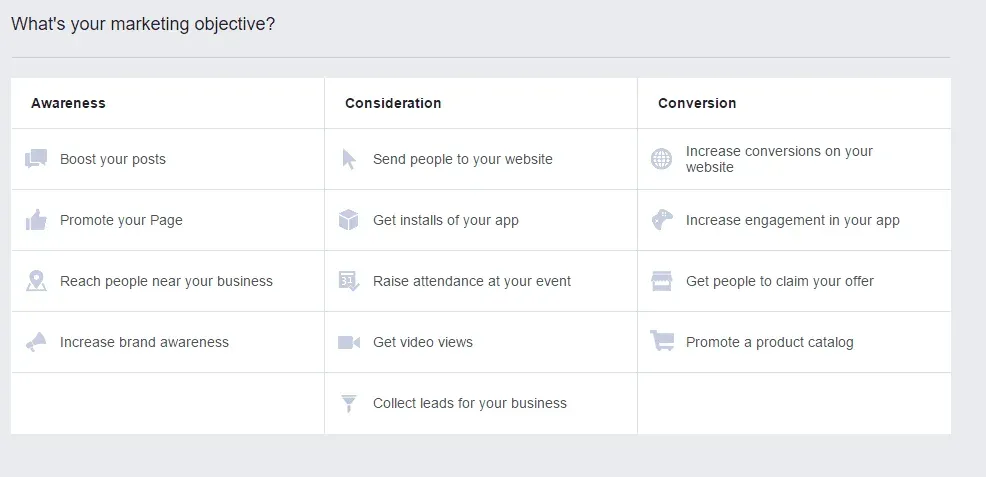This screenshot has width=986, height=477.
Task: Click the Consideration column header
Action: click(x=393, y=103)
